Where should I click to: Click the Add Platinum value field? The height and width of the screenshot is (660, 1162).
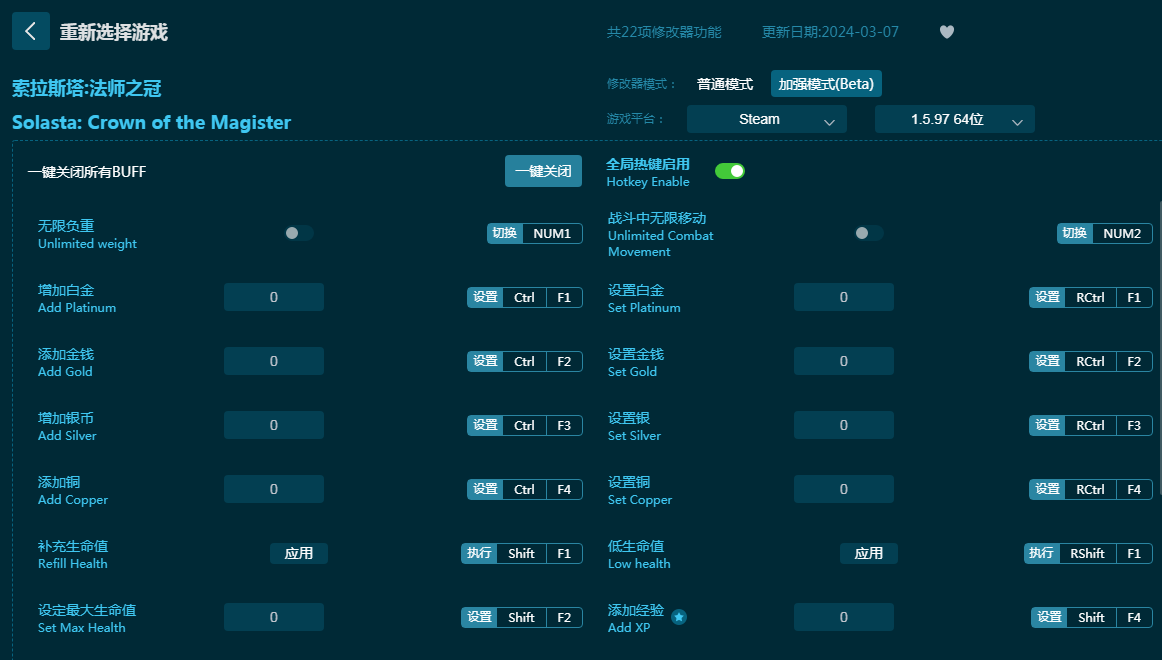(273, 297)
